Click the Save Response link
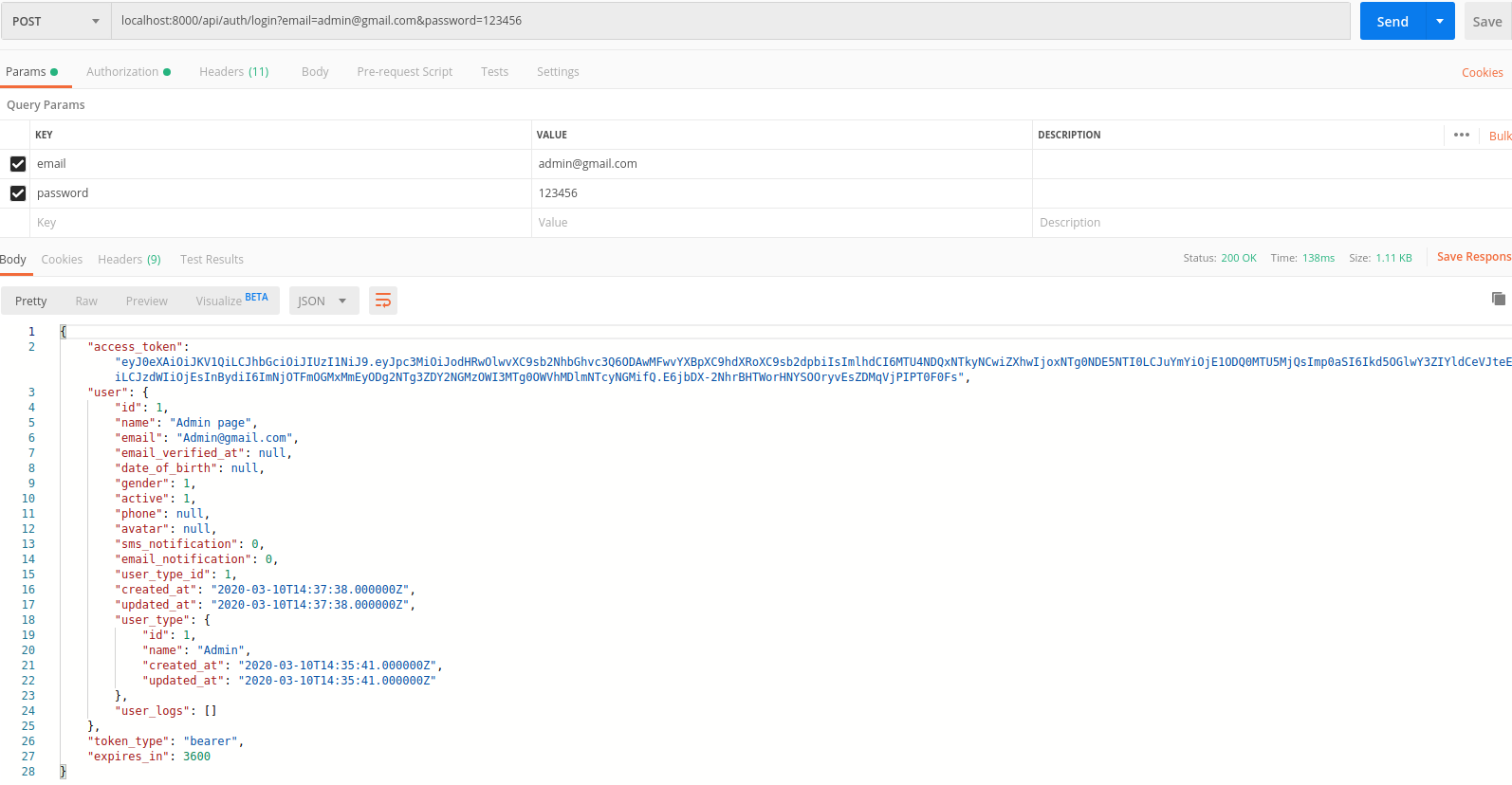This screenshot has width=1512, height=785. pyautogui.click(x=1473, y=257)
